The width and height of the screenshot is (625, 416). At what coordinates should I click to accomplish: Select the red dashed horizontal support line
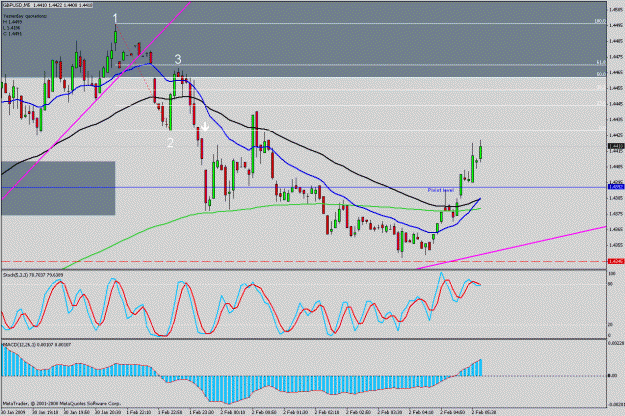click(x=303, y=261)
